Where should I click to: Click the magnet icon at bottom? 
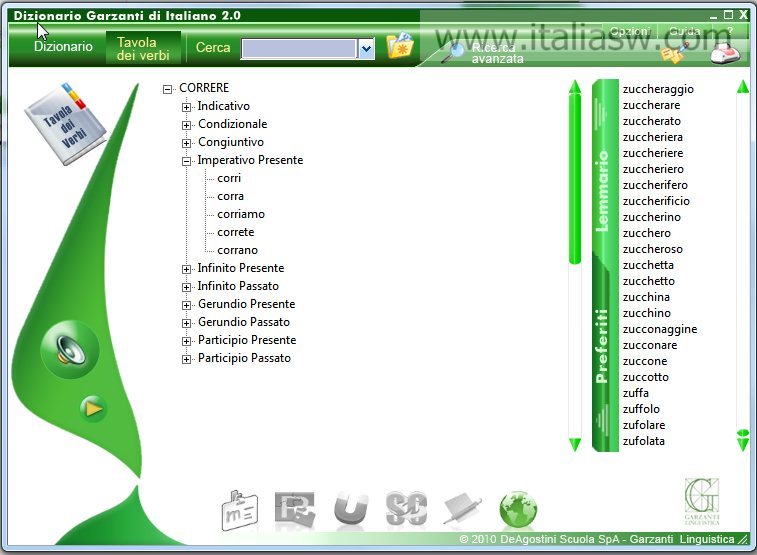[x=350, y=508]
